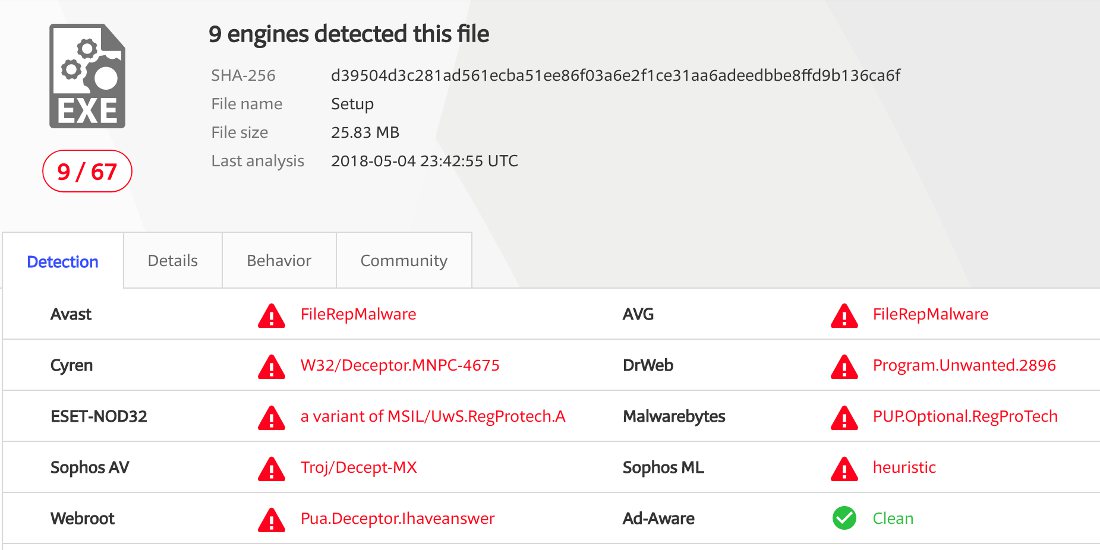Click the Last analysis label
1100x550 pixels.
coord(257,161)
